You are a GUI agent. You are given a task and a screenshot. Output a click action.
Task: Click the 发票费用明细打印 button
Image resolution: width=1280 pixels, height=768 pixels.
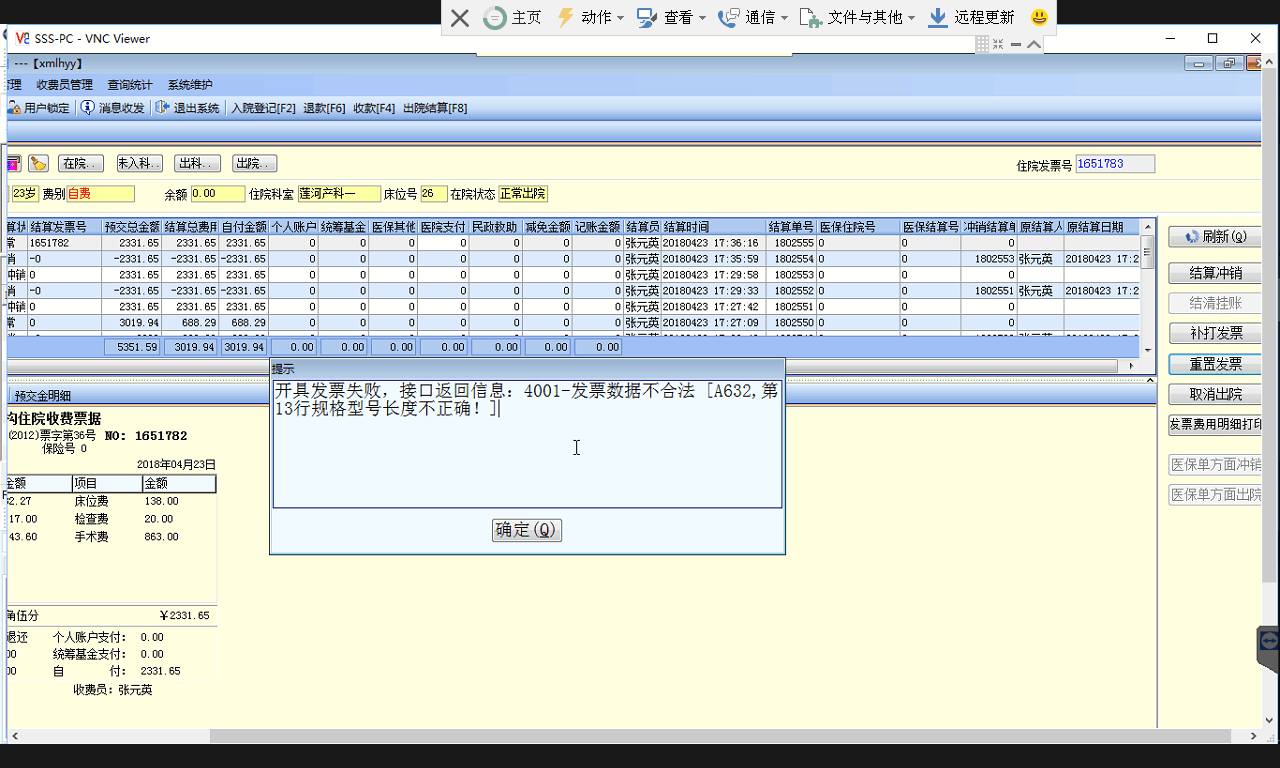click(x=1215, y=425)
